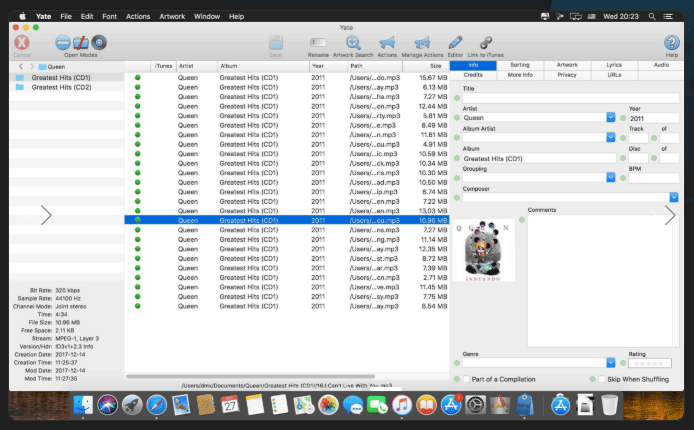Image resolution: width=694 pixels, height=430 pixels.
Task: Open the Grouping field dropdown arrow
Action: pos(610,177)
